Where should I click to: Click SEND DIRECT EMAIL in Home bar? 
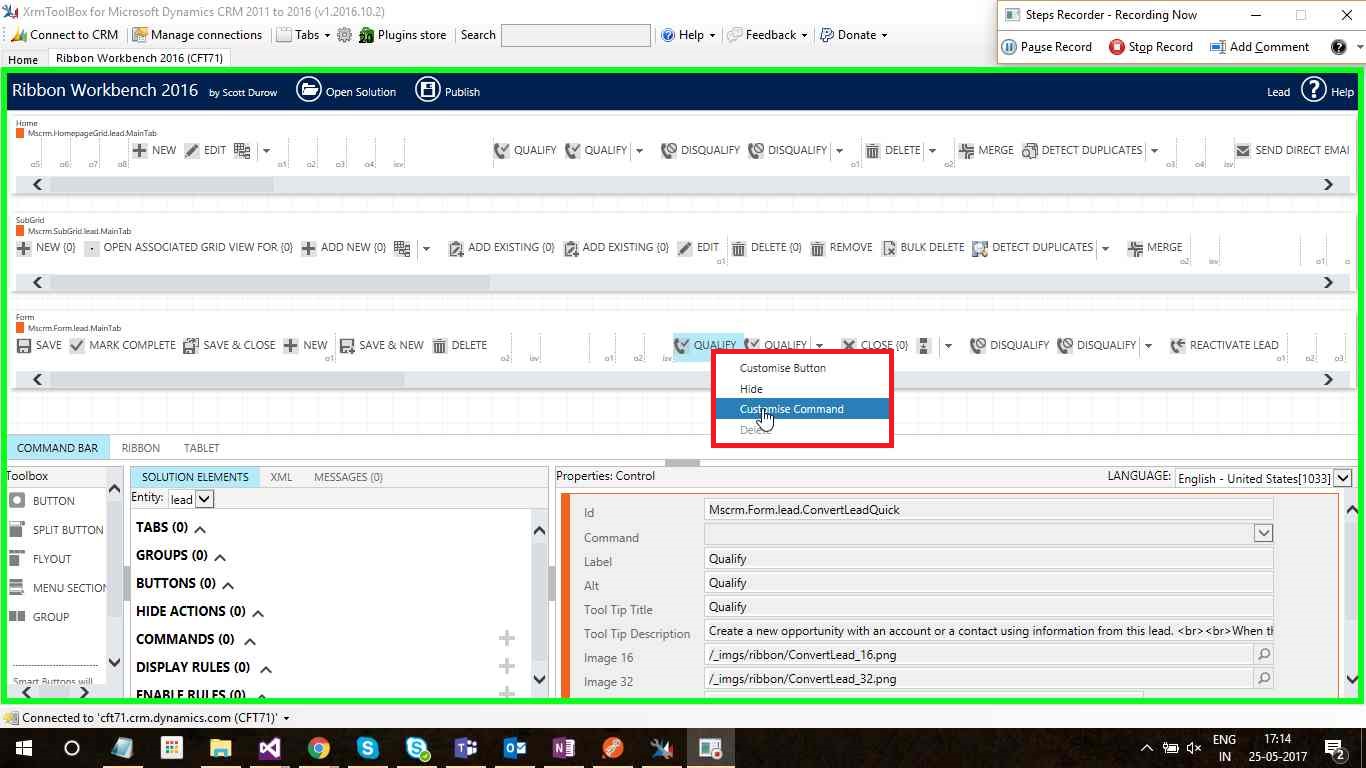pos(1292,151)
